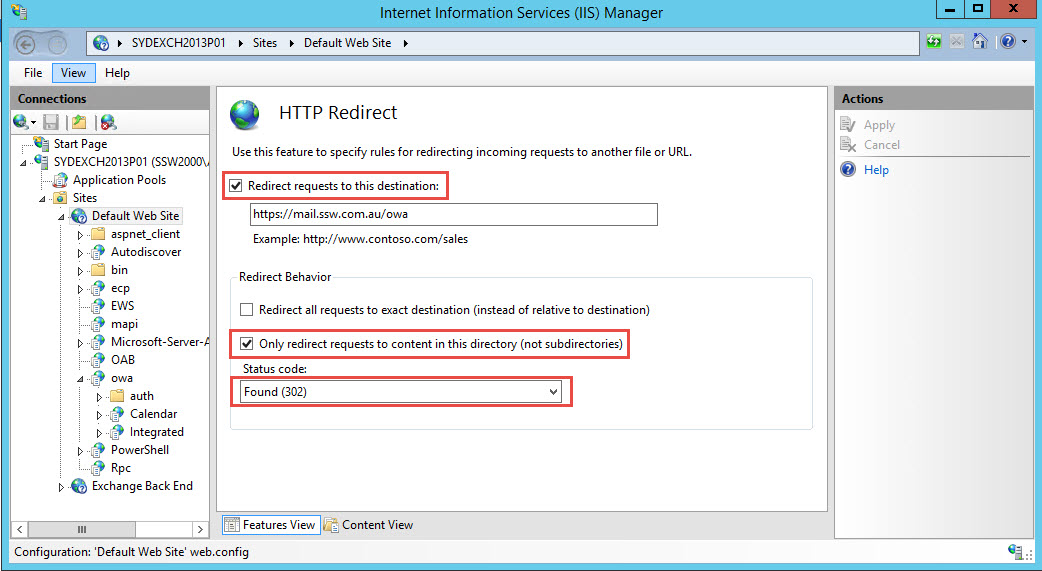The height and width of the screenshot is (571, 1042).
Task: Click the back navigation arrow button
Action: [x=27, y=43]
